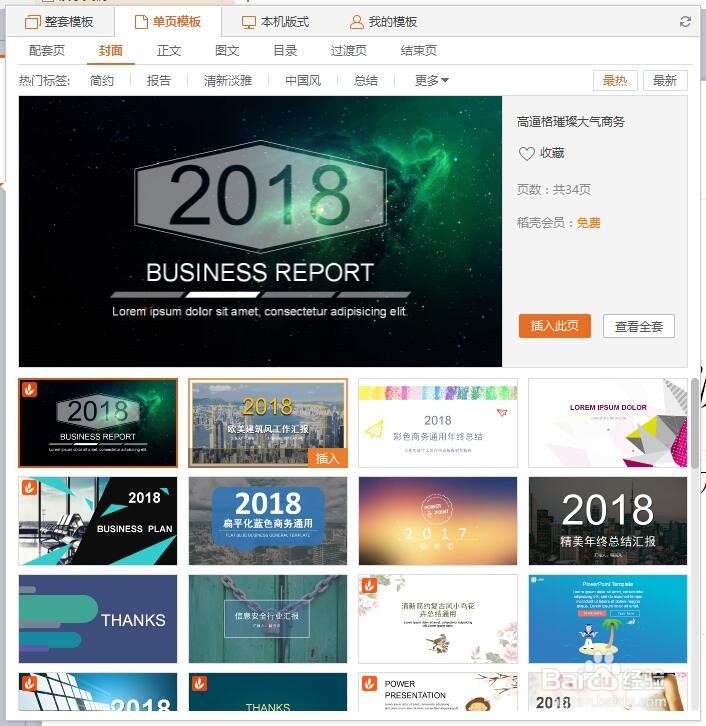Image resolution: width=706 pixels, height=726 pixels.
Task: Select the 过渡页 category
Action: [x=349, y=50]
